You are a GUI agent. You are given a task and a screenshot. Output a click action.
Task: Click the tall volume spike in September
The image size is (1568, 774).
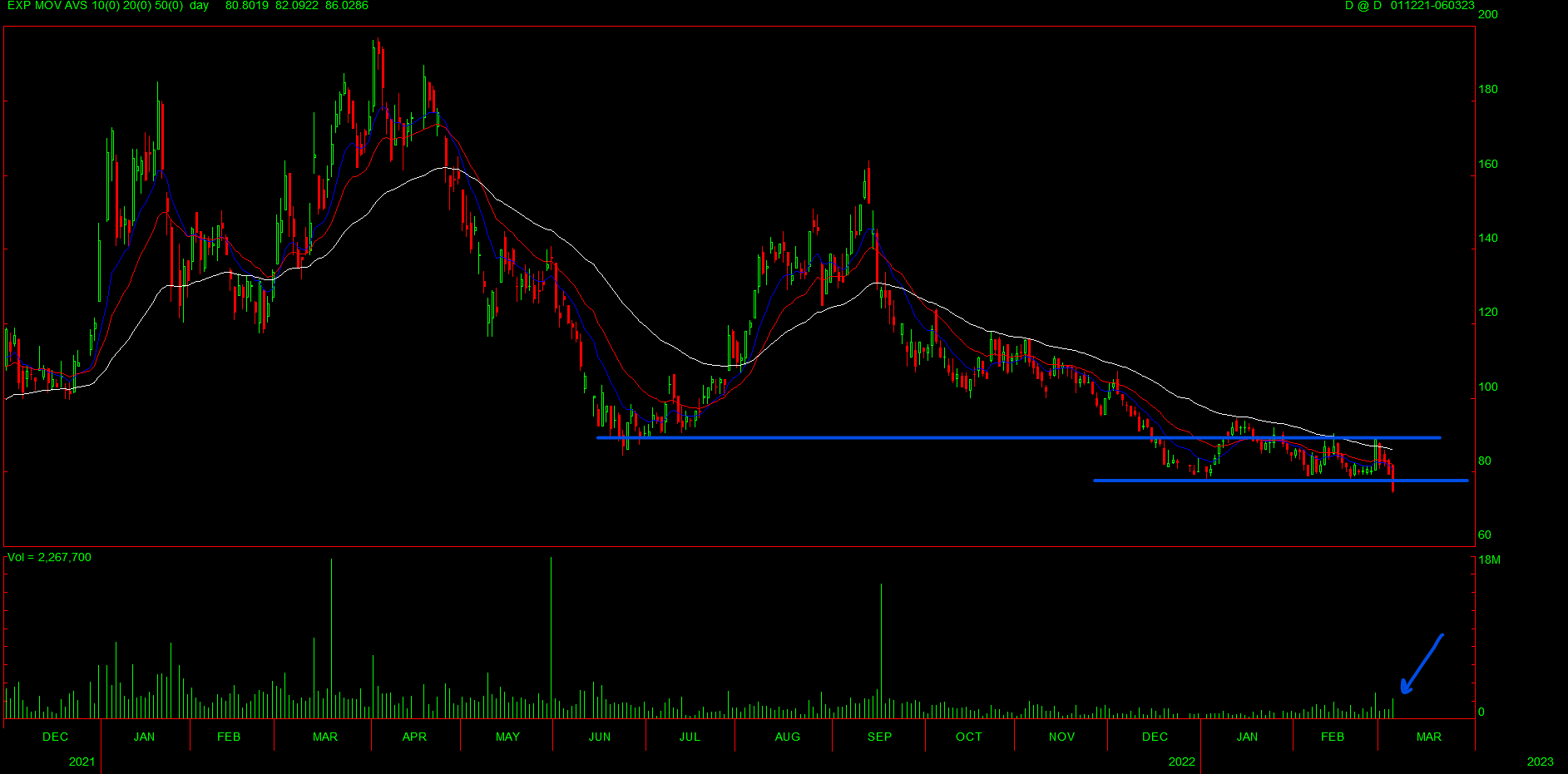pos(881,651)
